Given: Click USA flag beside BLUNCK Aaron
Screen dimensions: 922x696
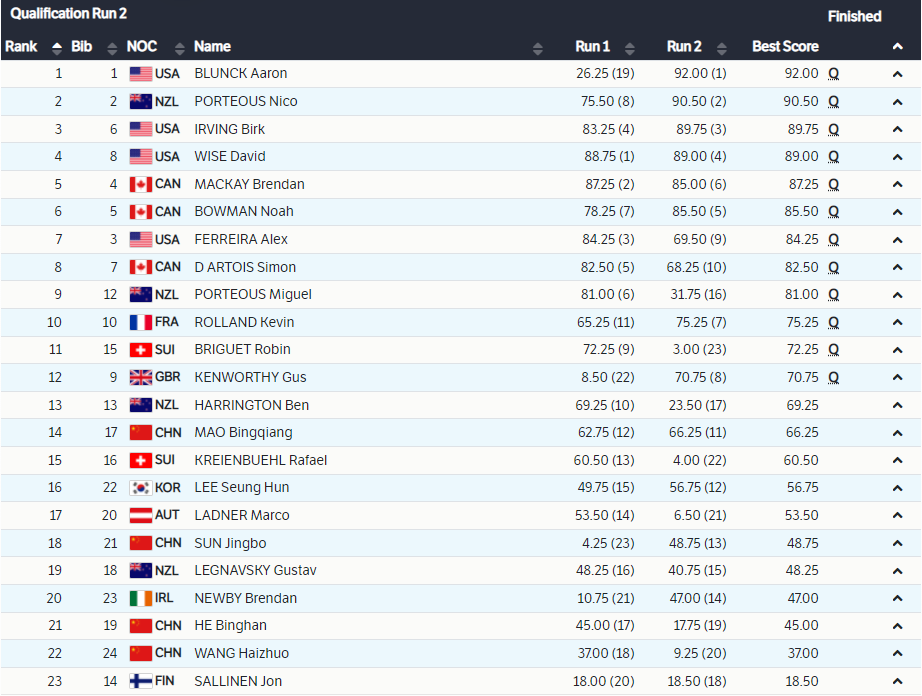Looking at the screenshot, I should (x=140, y=74).
